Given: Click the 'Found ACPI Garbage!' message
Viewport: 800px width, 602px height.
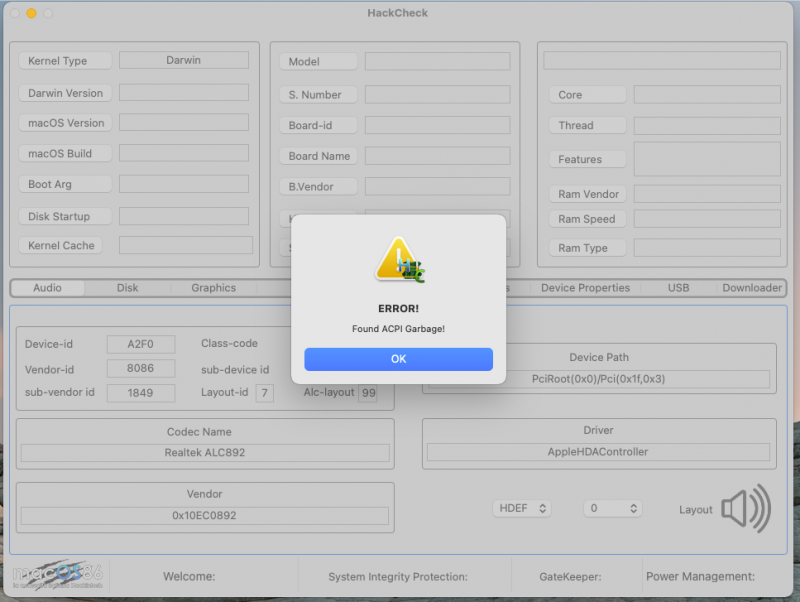Looking at the screenshot, I should [x=398, y=329].
